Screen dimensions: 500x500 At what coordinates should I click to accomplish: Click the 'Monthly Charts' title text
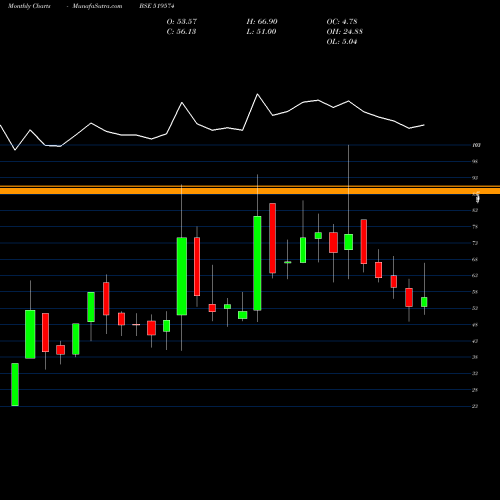click(x=29, y=6)
